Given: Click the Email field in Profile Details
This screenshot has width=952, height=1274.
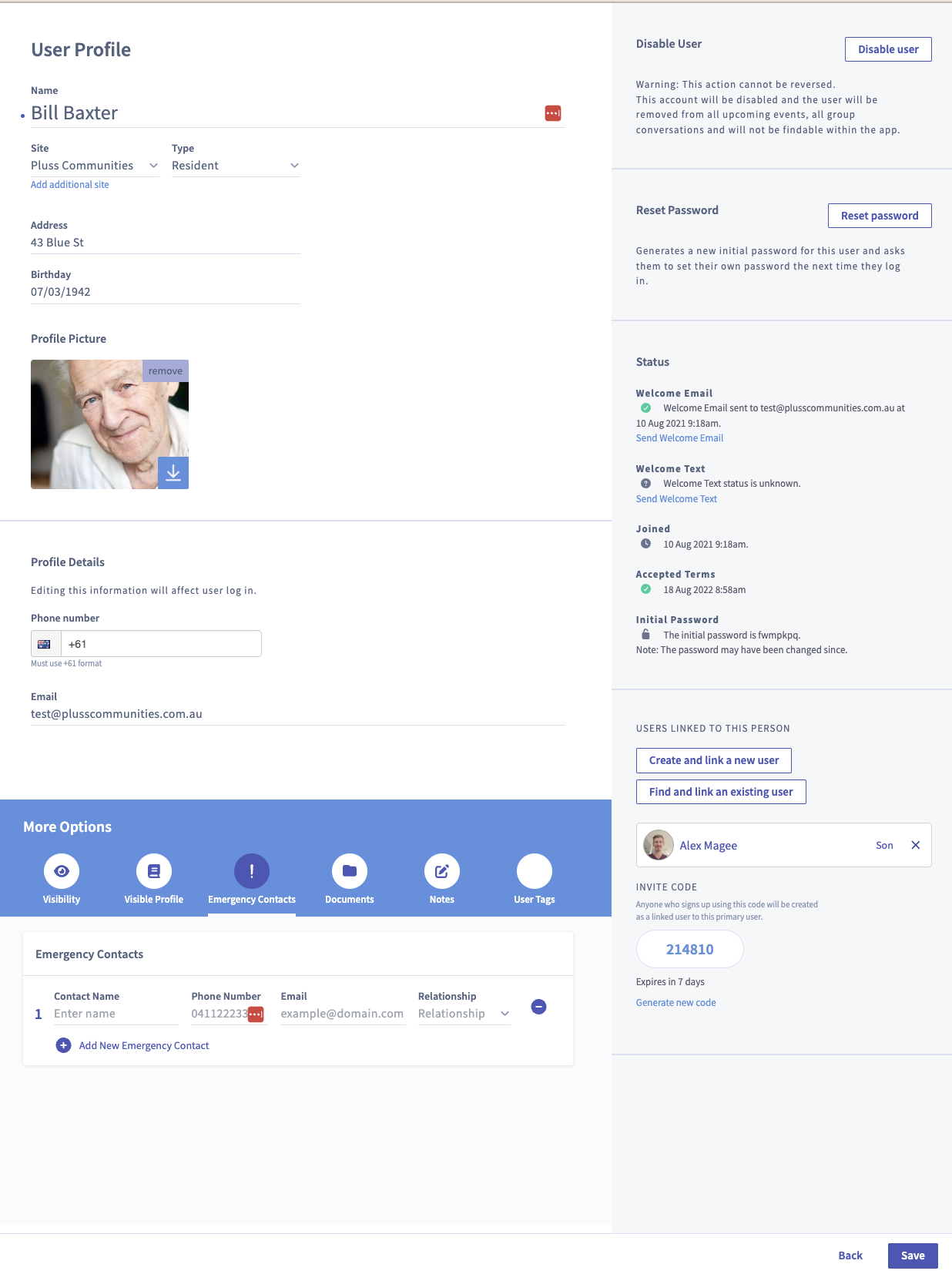Looking at the screenshot, I should point(298,714).
